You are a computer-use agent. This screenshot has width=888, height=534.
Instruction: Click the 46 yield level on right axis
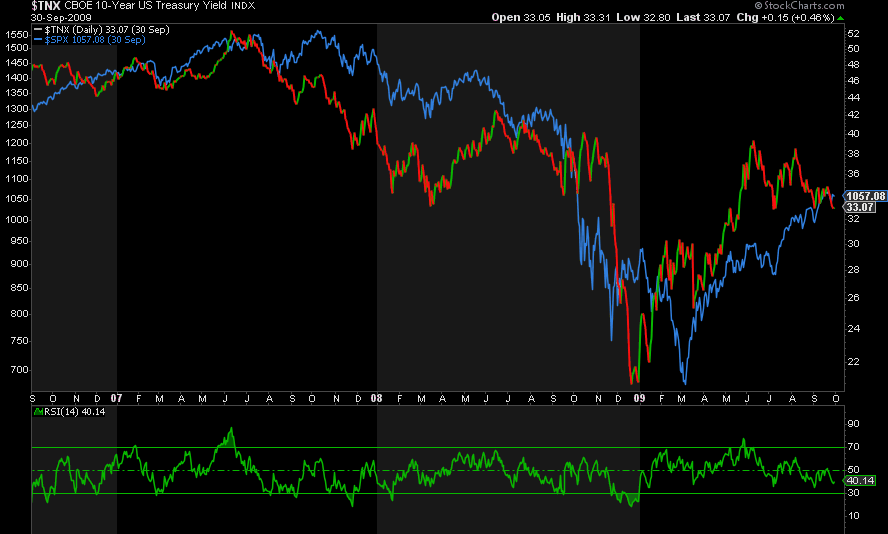coord(853,80)
